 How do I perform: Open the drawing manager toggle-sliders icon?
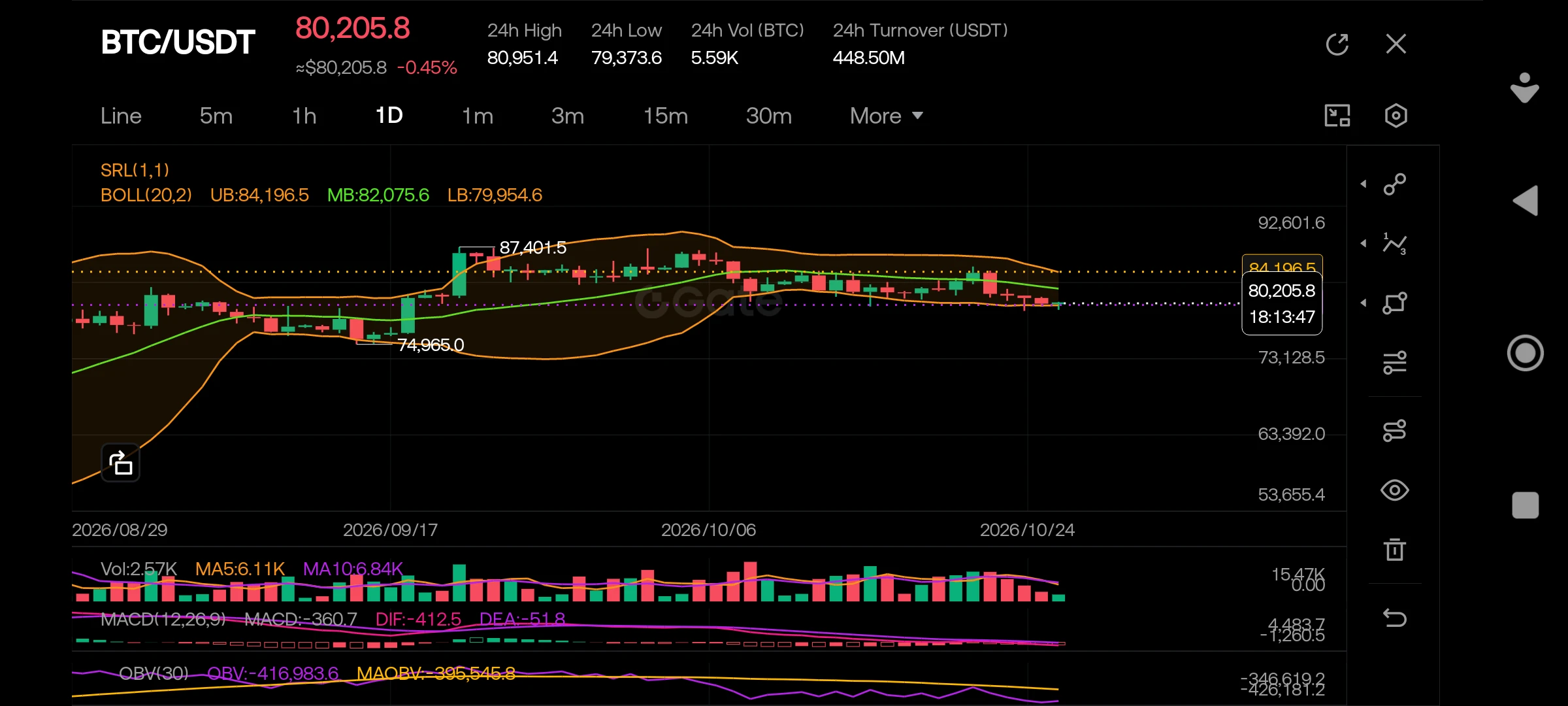1394,430
